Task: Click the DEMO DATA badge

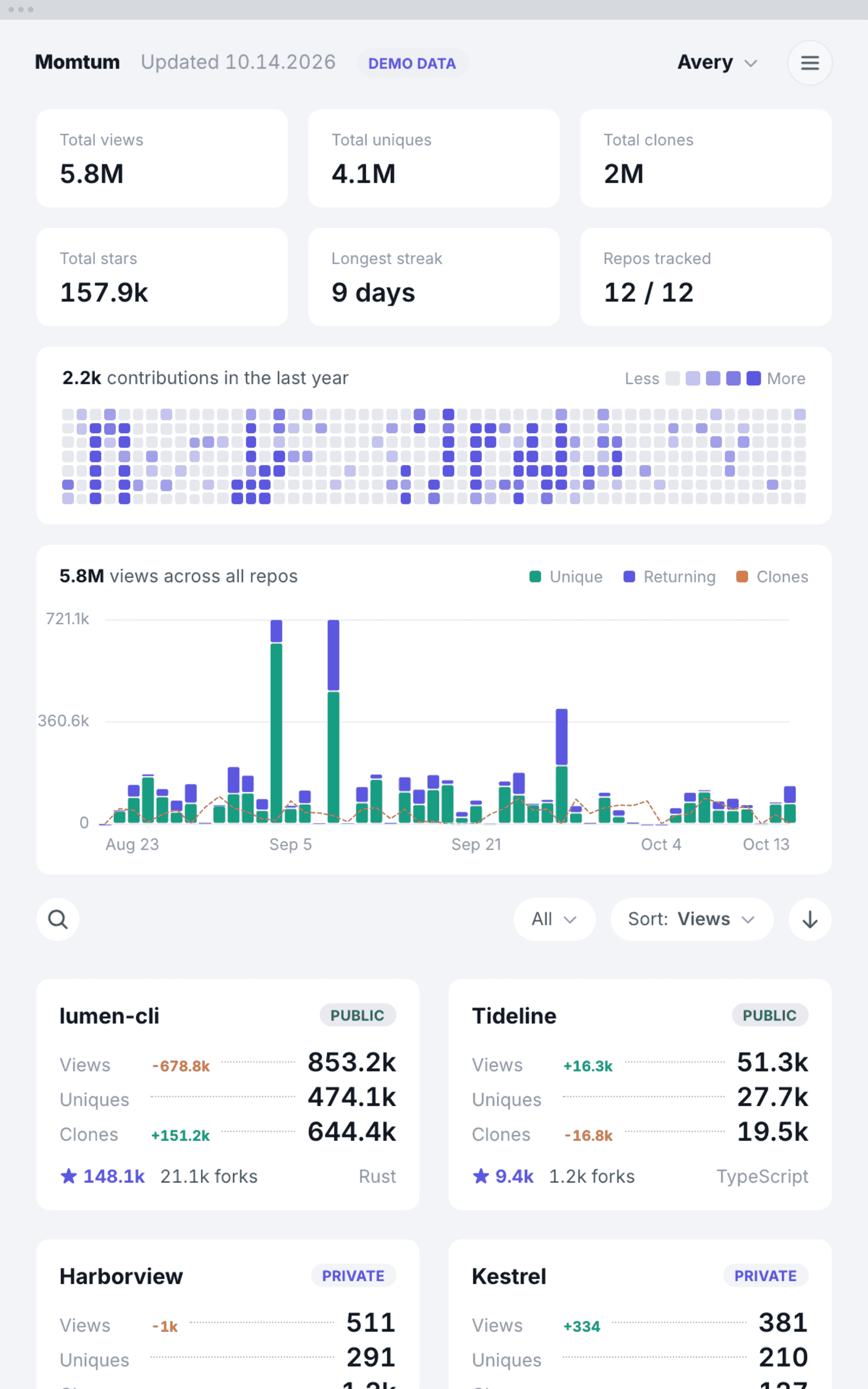Action: 412,63
